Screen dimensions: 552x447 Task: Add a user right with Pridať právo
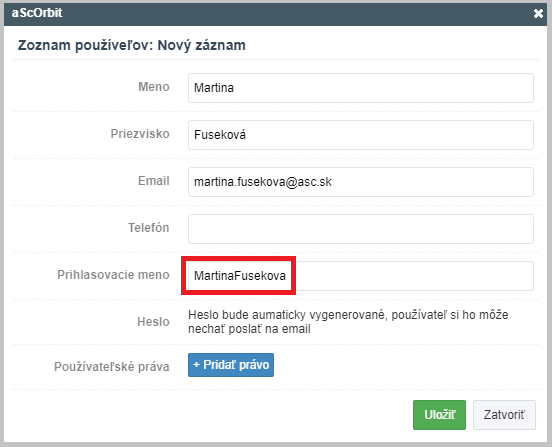231,365
